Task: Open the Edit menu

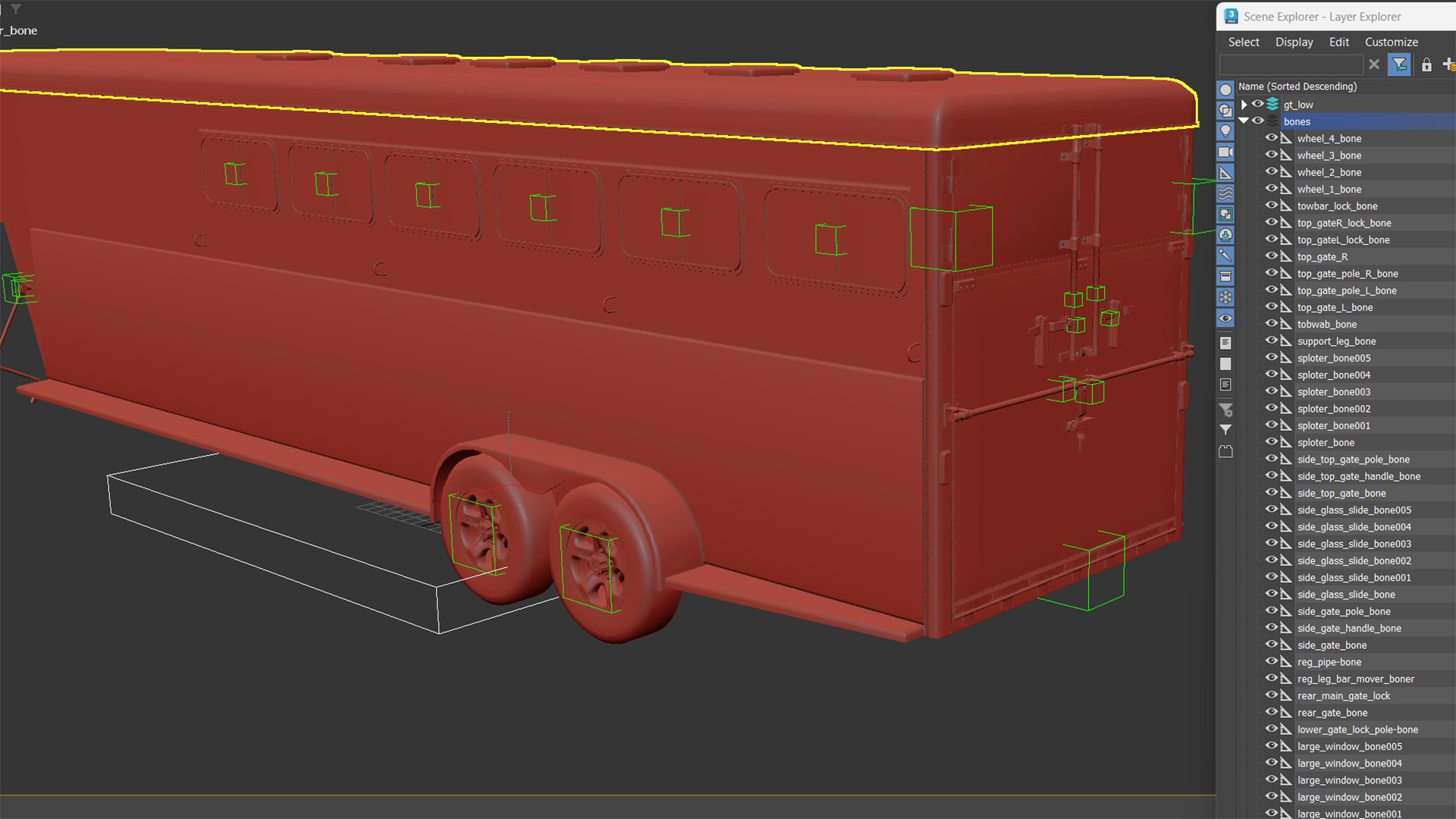Action: pyautogui.click(x=1338, y=42)
